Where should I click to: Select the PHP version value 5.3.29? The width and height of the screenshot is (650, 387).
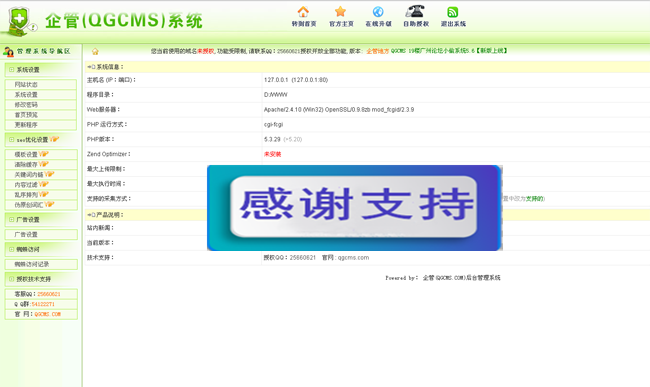272,140
